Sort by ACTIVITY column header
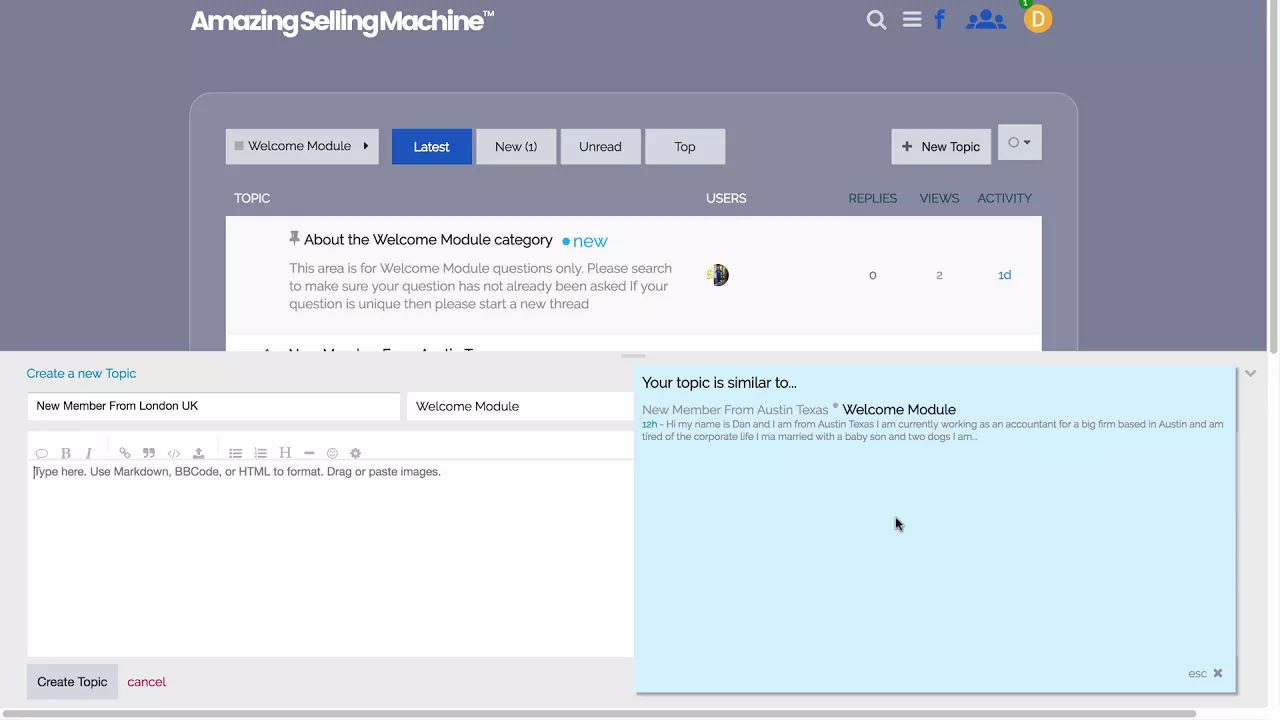This screenshot has height=720, width=1280. 1005,198
